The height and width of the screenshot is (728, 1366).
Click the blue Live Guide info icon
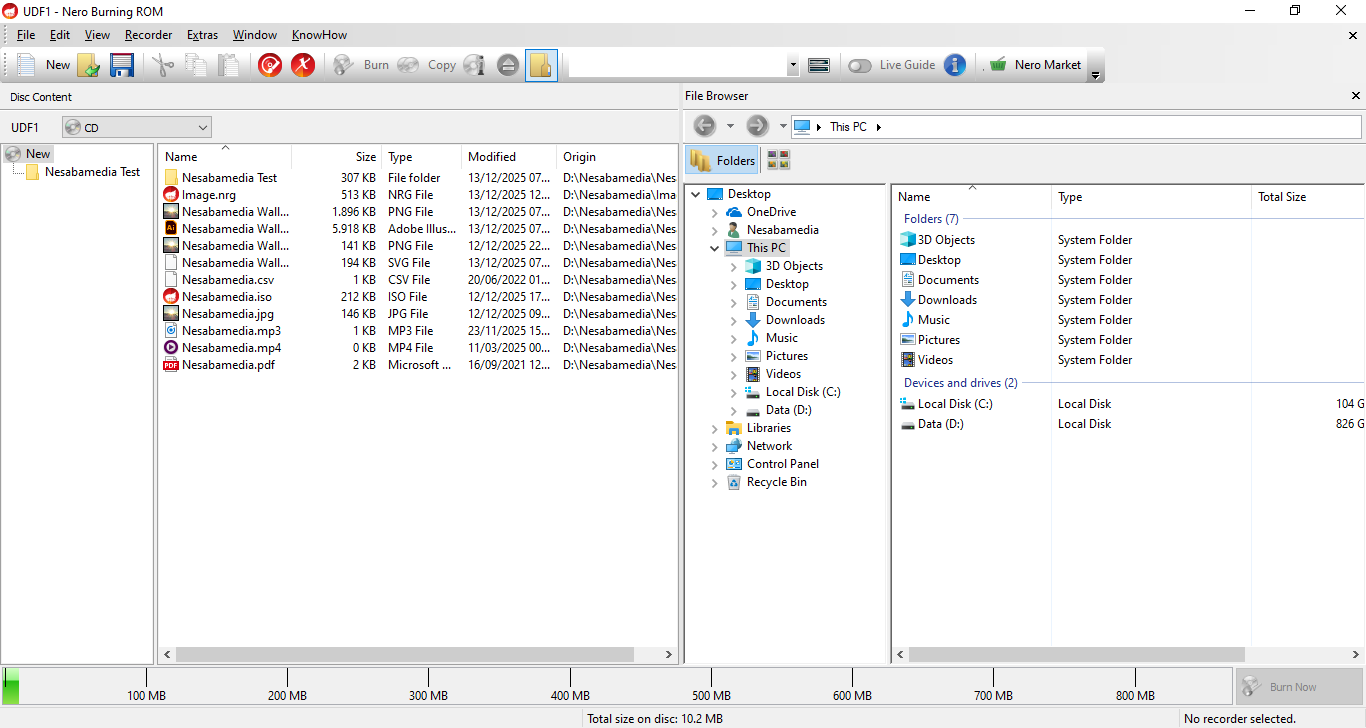click(x=955, y=65)
